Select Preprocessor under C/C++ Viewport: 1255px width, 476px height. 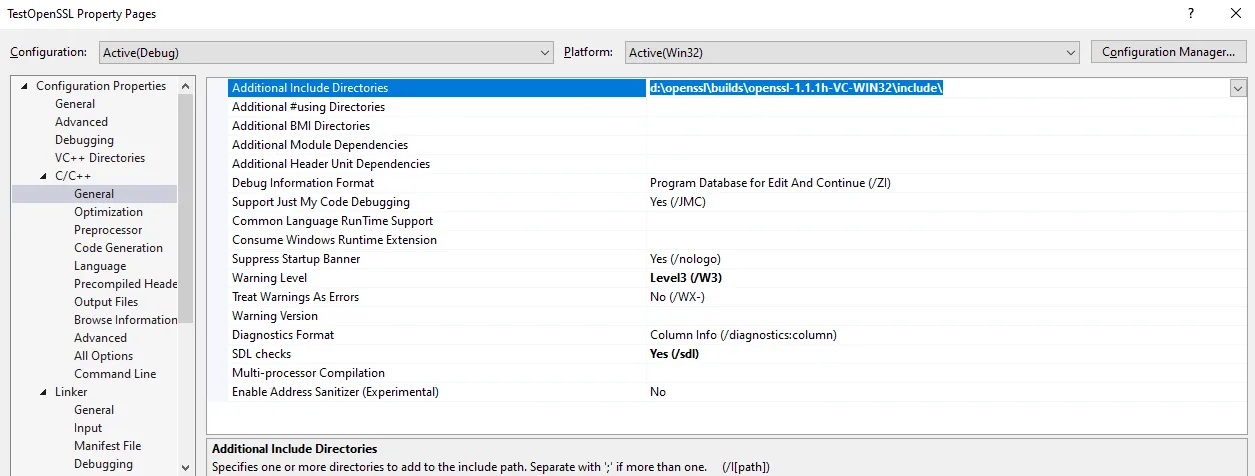108,230
